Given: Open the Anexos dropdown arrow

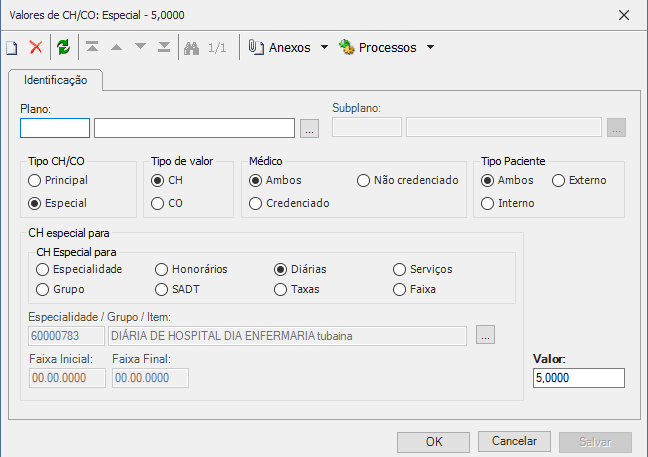Looking at the screenshot, I should [324, 47].
